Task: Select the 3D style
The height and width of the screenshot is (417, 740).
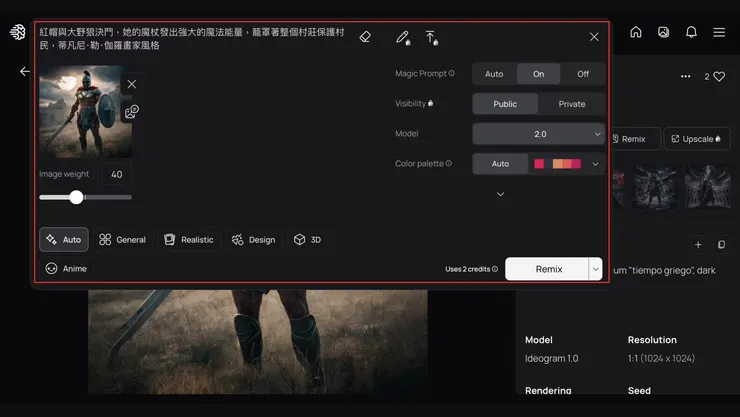Action: tap(308, 240)
